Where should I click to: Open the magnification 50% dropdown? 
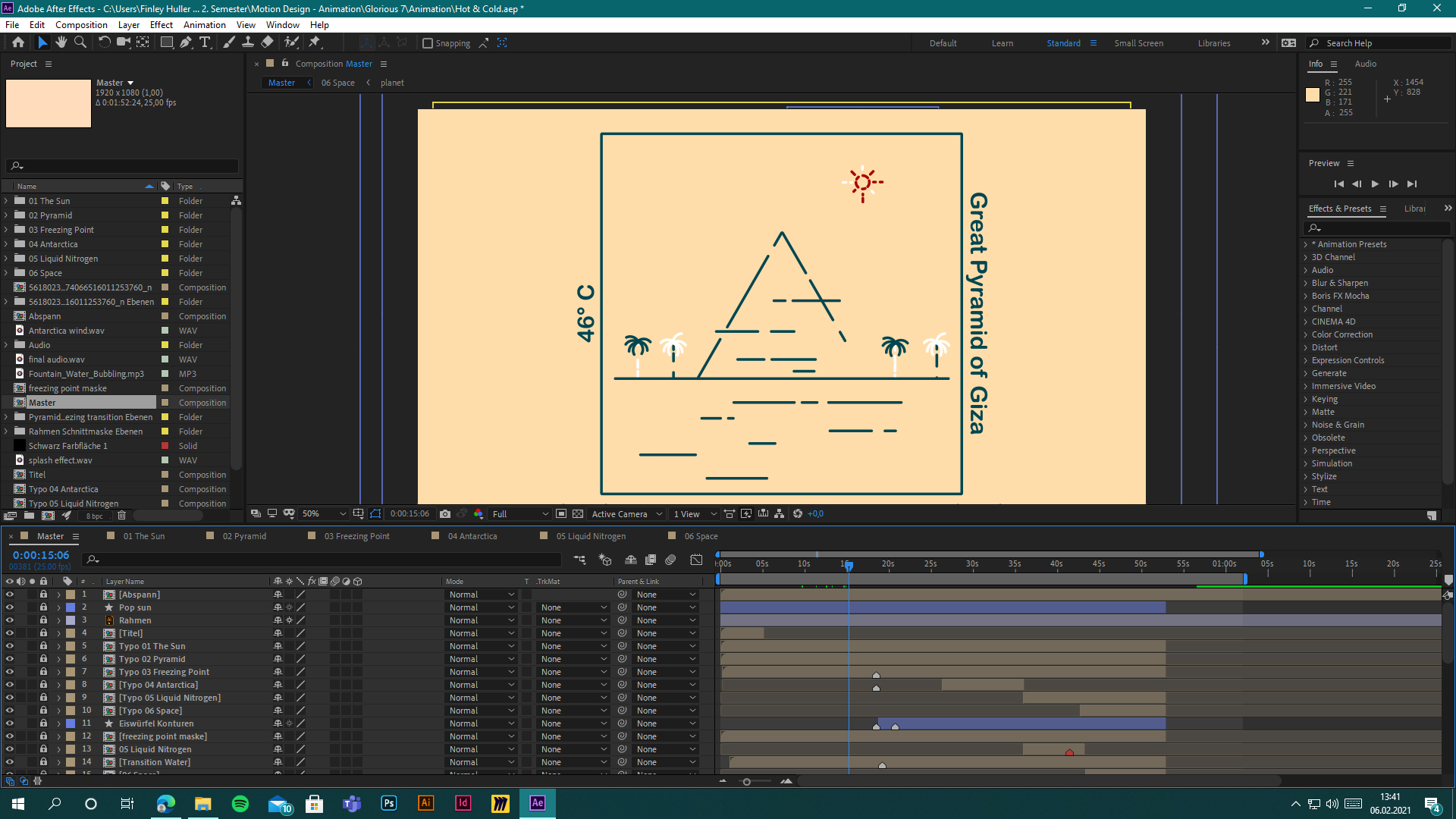323,514
